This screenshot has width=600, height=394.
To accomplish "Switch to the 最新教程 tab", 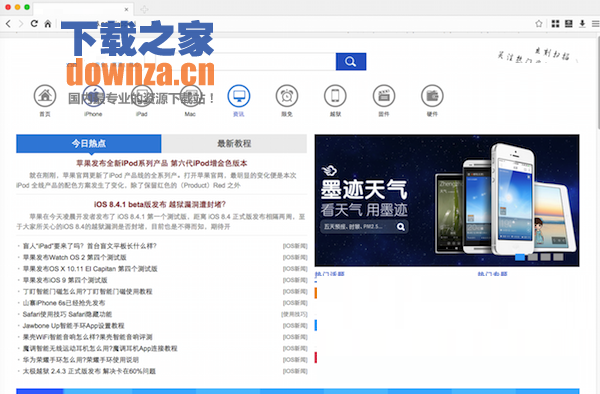I will click(234, 143).
